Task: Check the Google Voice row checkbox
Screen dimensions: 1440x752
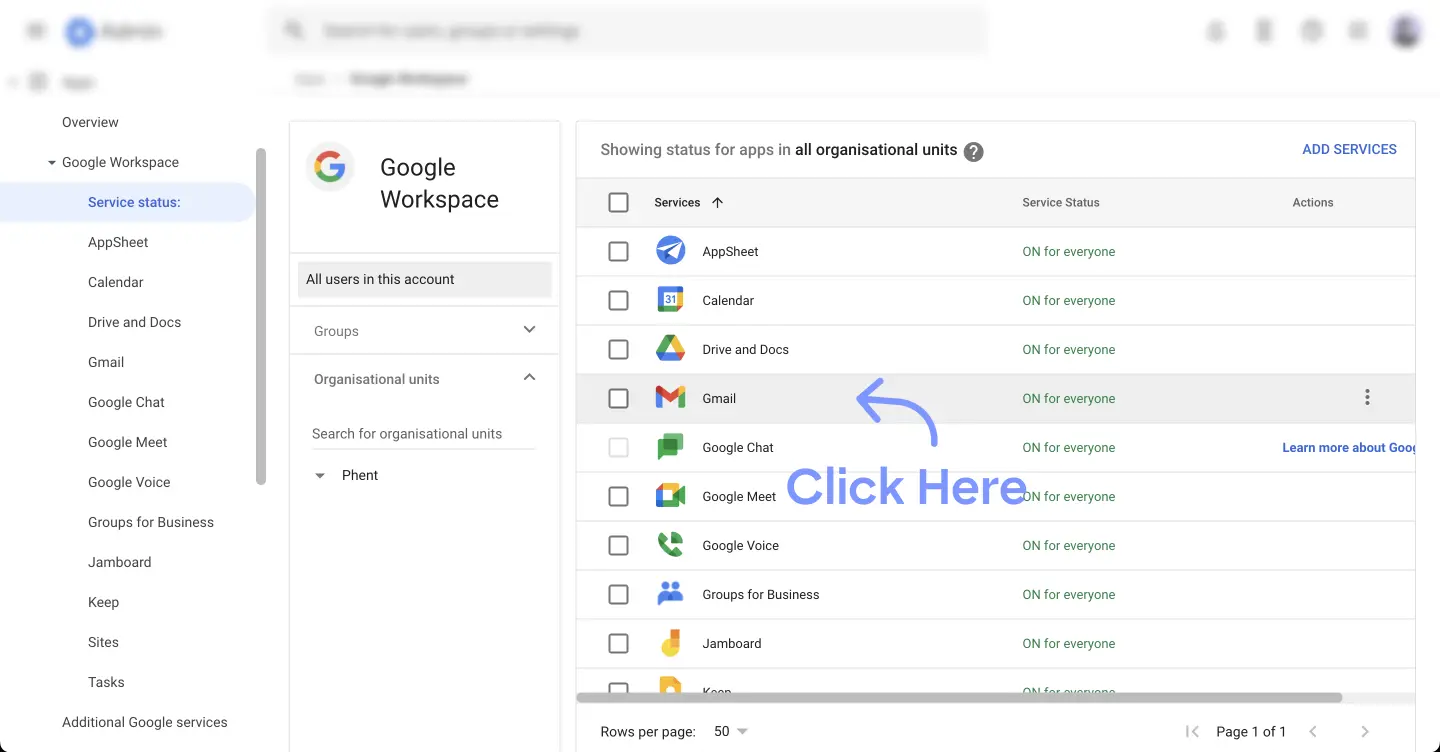Action: click(619, 545)
